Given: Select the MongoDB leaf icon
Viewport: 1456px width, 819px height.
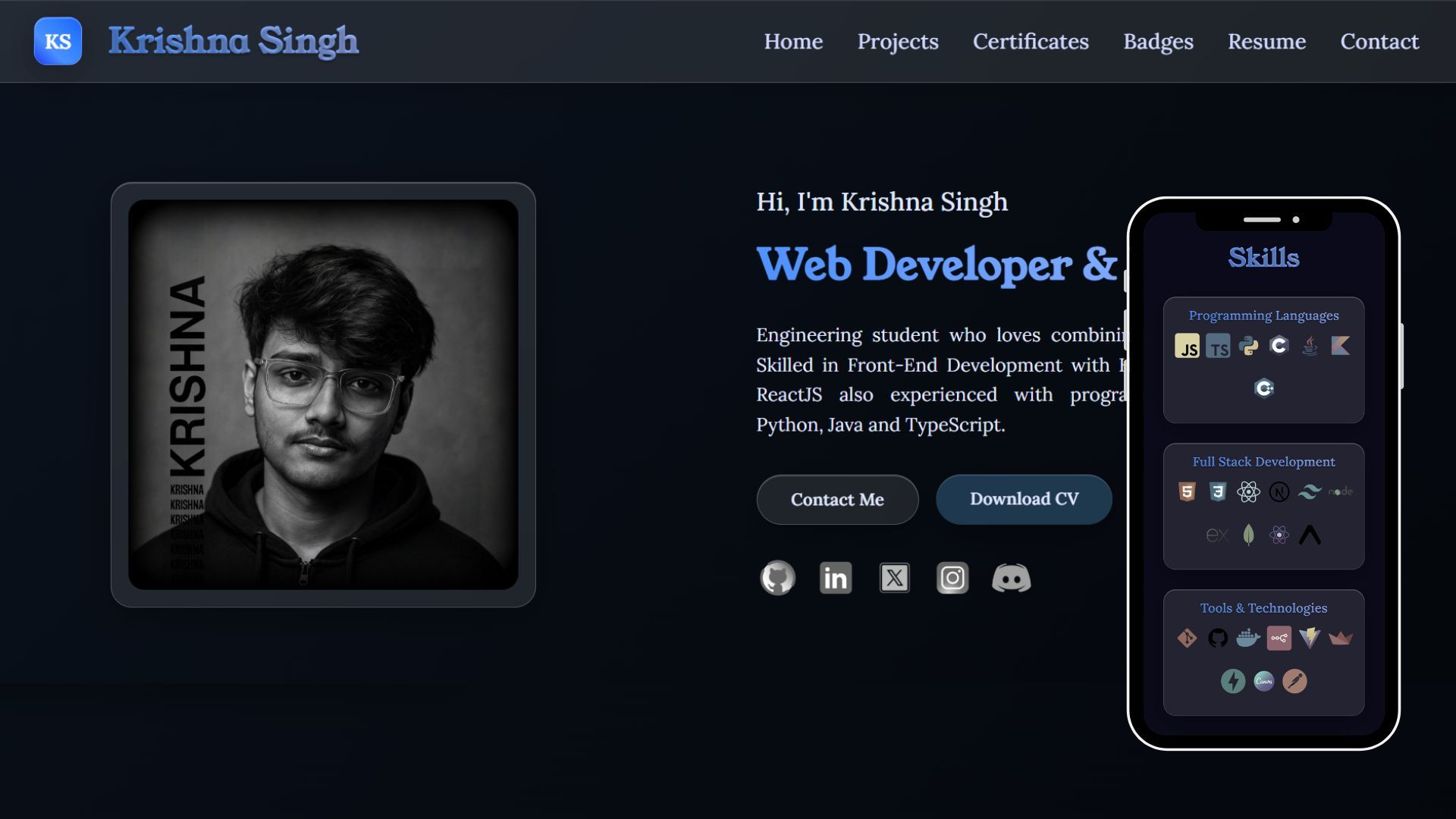Looking at the screenshot, I should pos(1248,535).
